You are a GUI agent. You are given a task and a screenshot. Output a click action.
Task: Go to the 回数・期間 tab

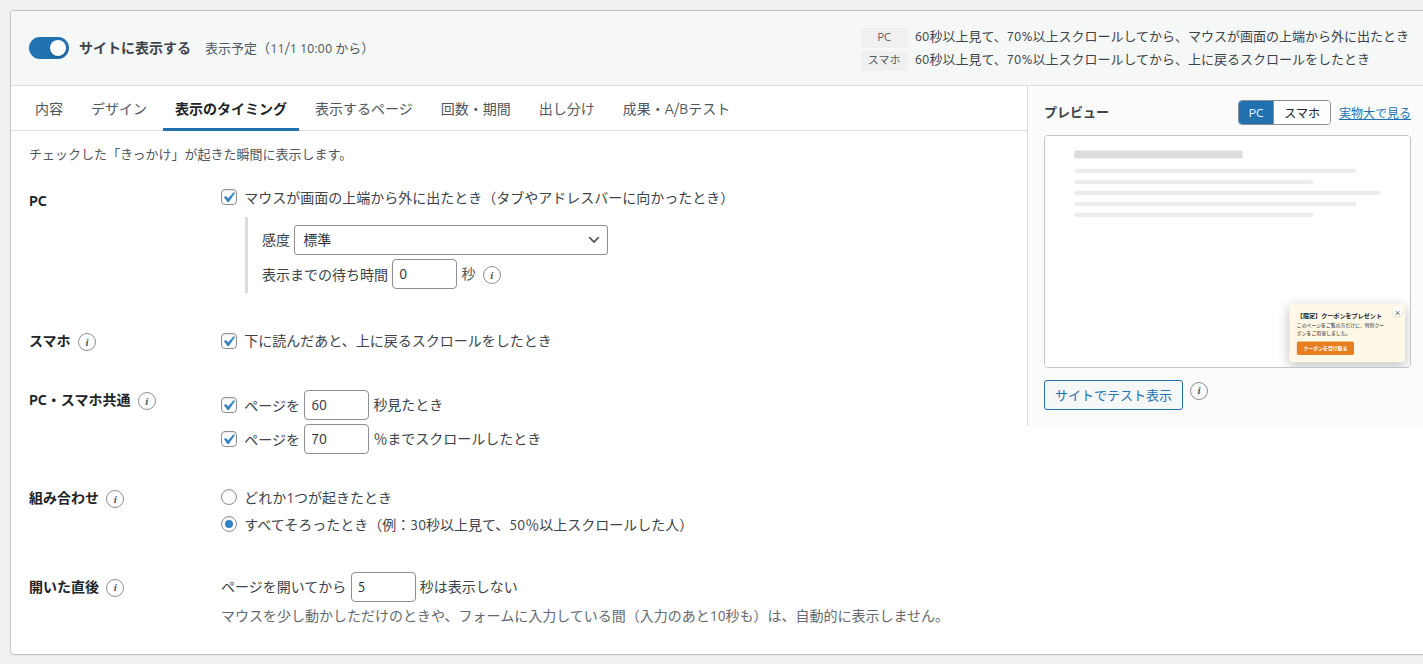pos(476,109)
